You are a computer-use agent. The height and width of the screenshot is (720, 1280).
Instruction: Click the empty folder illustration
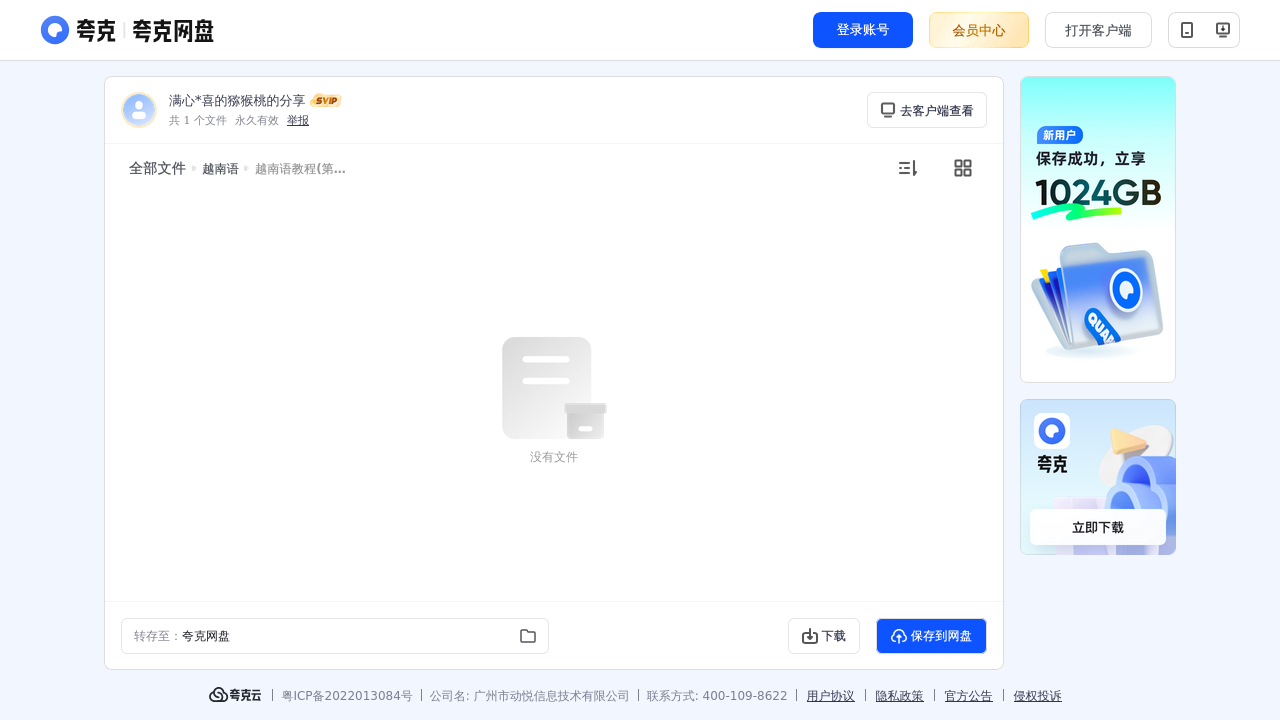pyautogui.click(x=554, y=388)
